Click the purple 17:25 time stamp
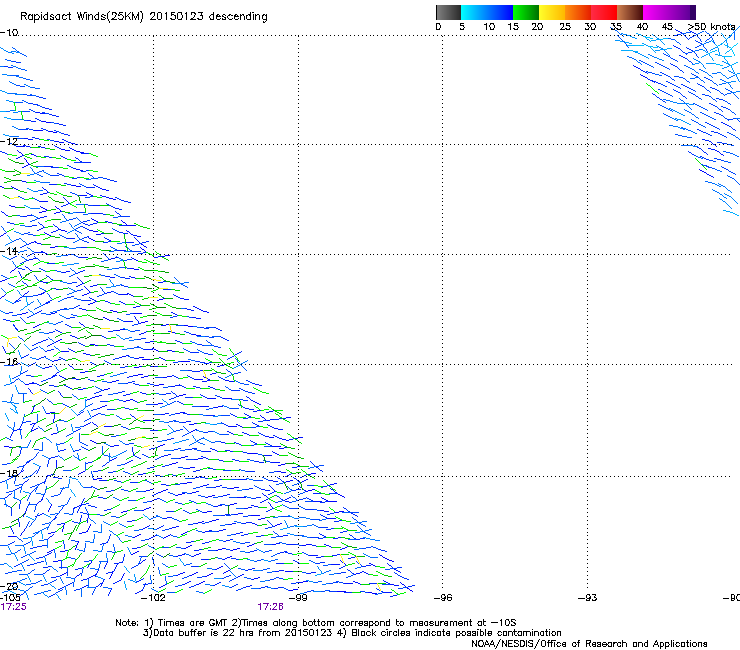Image resolution: width=740 pixels, height=650 pixels. pos(13,607)
